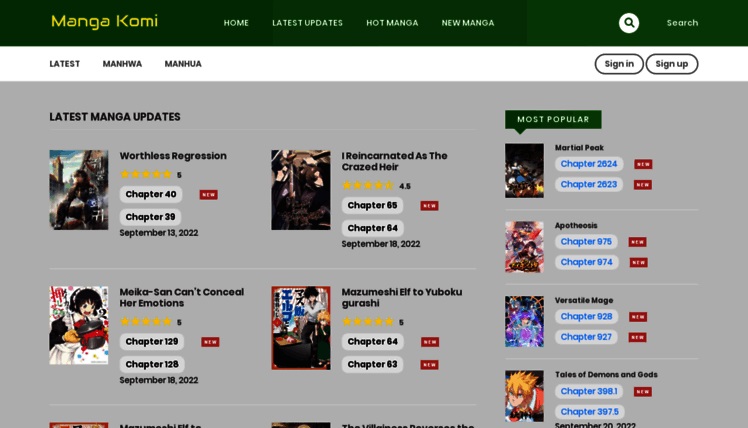This screenshot has height=428, width=748.
Task: Open Mazumeshi Elf Chapter 63
Action: point(372,365)
